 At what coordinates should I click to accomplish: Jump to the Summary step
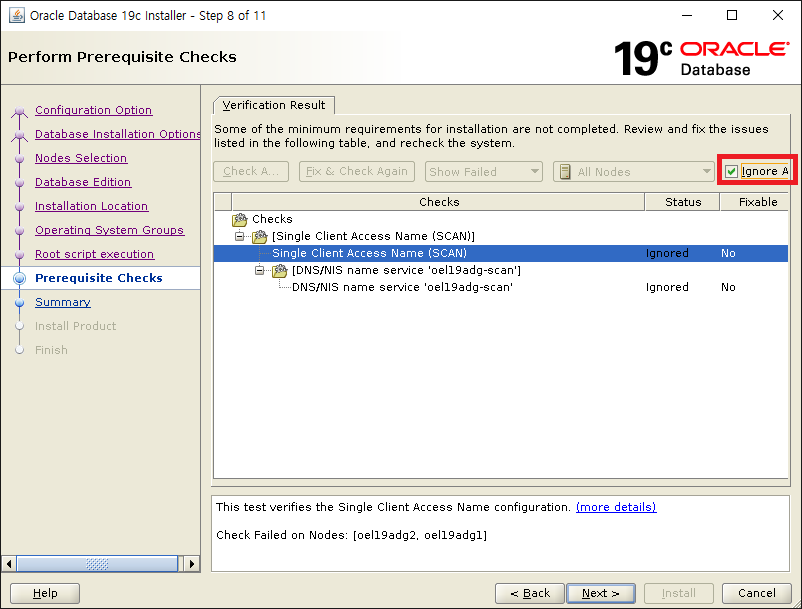point(63,302)
